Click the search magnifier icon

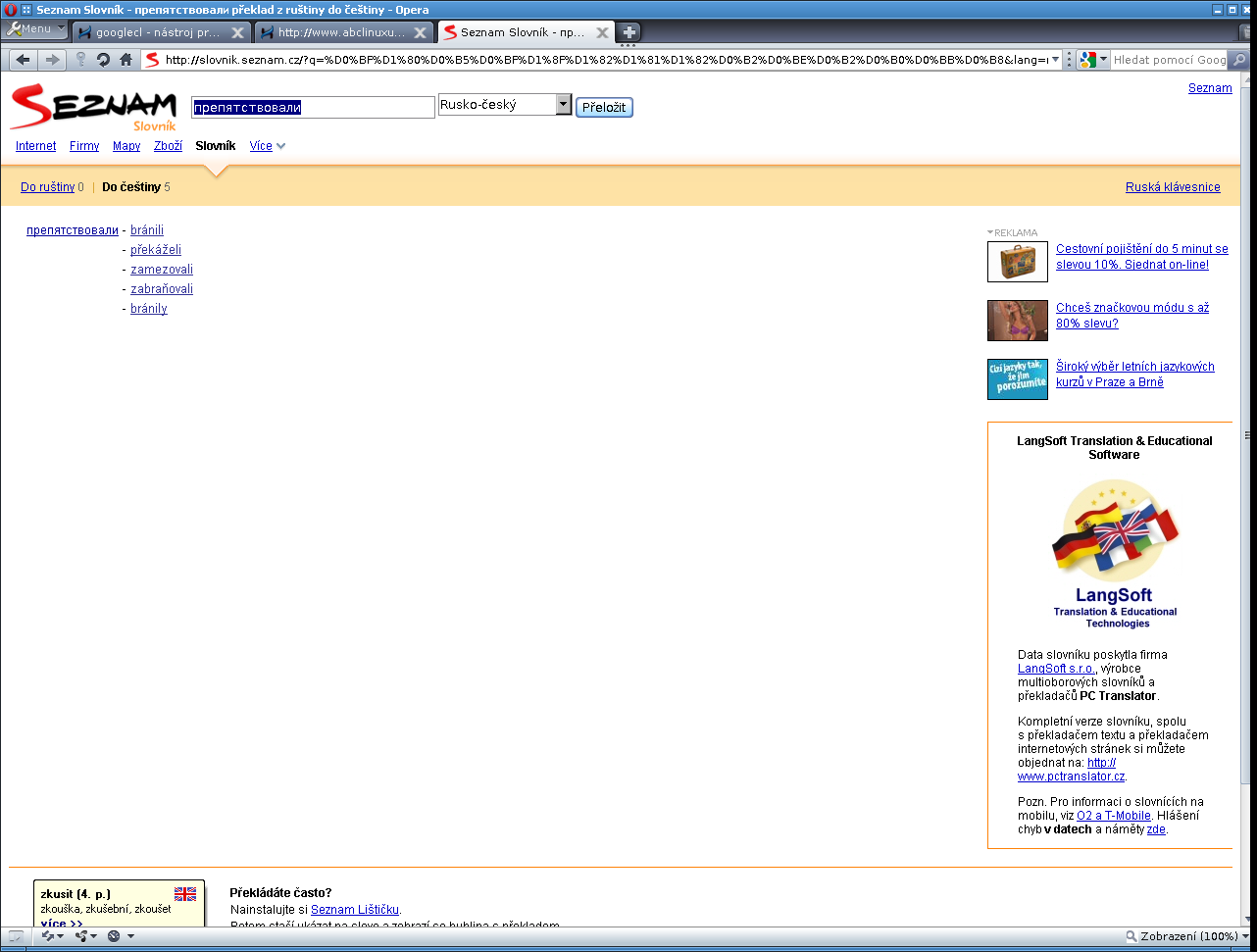(1239, 60)
